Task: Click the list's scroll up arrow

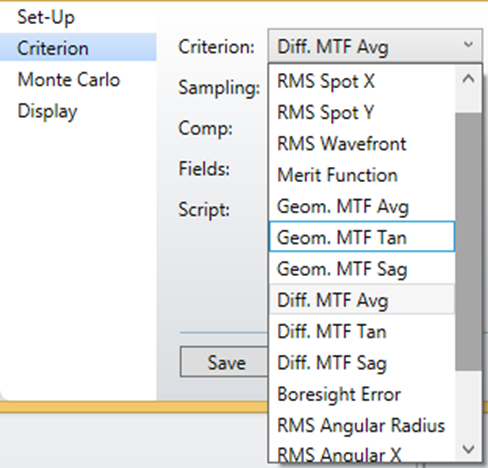Action: tap(468, 79)
